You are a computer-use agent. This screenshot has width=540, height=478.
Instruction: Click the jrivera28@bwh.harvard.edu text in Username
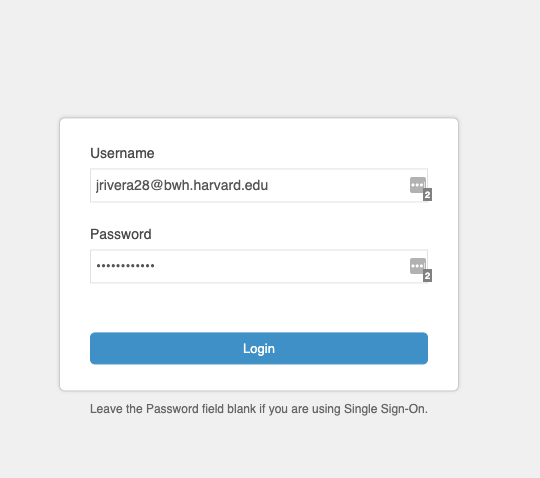pos(182,185)
